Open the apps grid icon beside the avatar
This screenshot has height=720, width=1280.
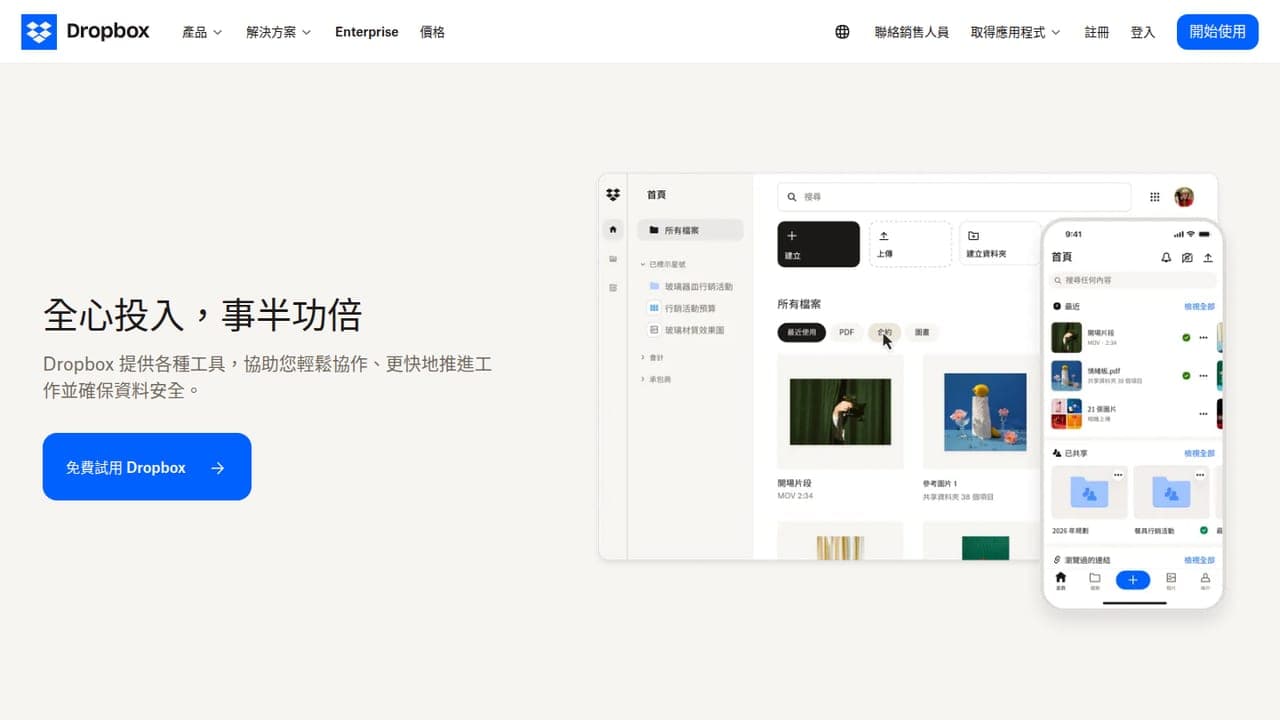click(1155, 197)
